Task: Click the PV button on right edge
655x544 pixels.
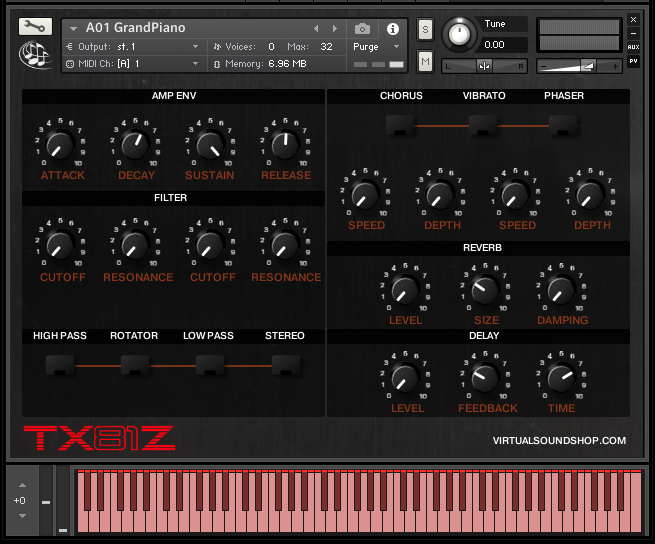Action: pyautogui.click(x=633, y=61)
